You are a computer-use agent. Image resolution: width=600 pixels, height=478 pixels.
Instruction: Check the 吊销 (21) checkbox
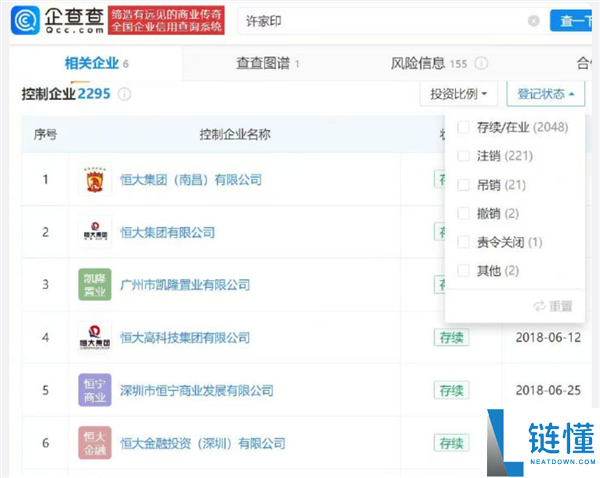point(463,185)
